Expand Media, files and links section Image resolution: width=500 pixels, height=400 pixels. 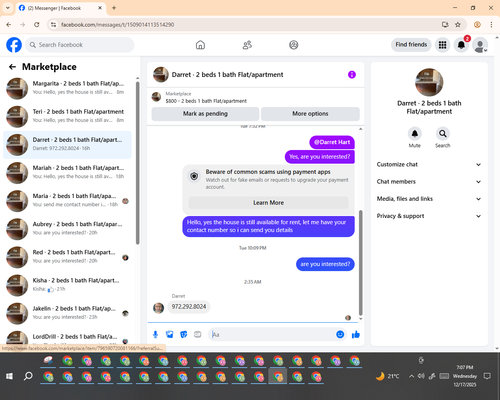coord(429,199)
